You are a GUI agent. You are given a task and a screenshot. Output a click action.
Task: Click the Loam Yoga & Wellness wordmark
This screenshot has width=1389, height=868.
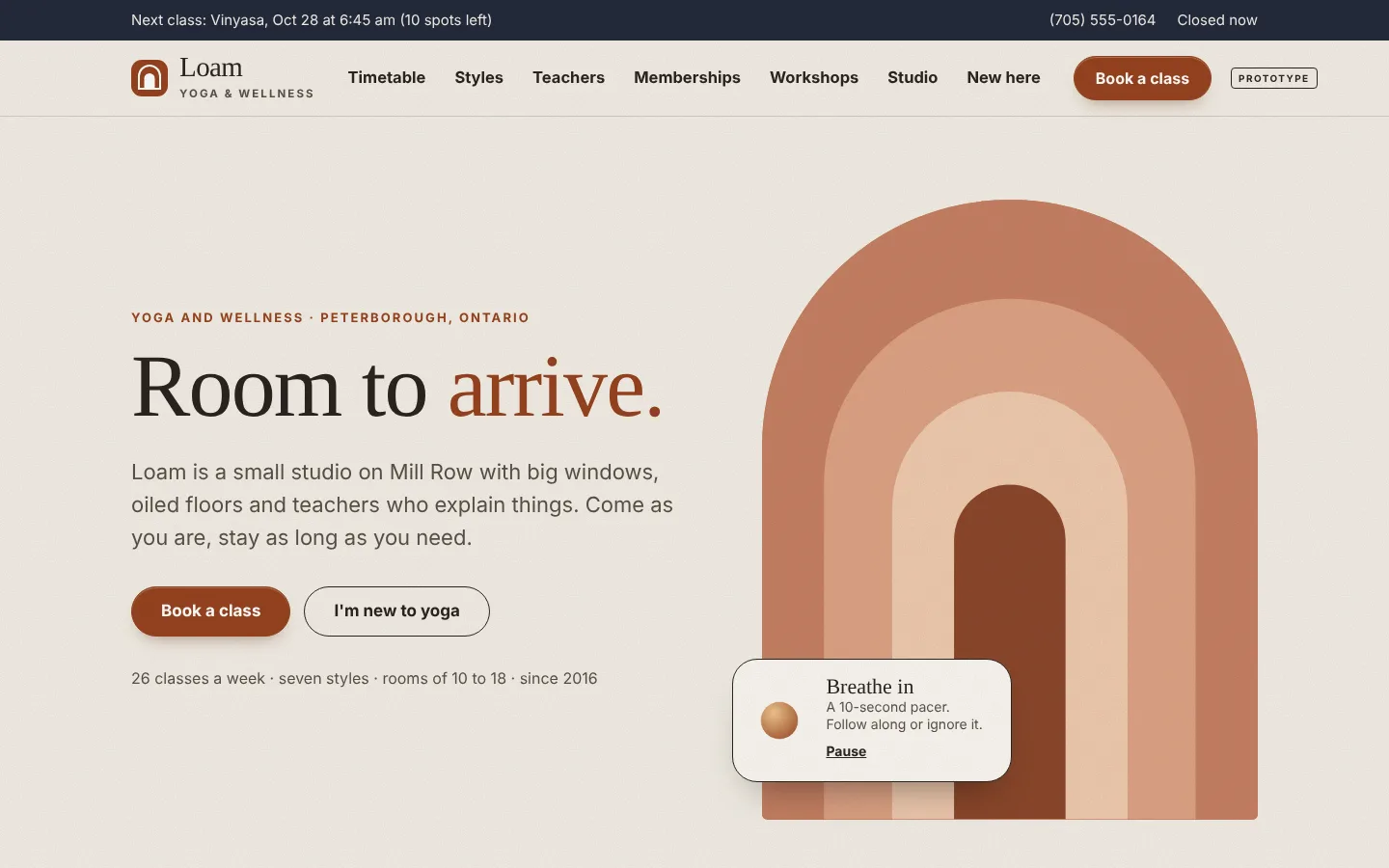point(246,77)
